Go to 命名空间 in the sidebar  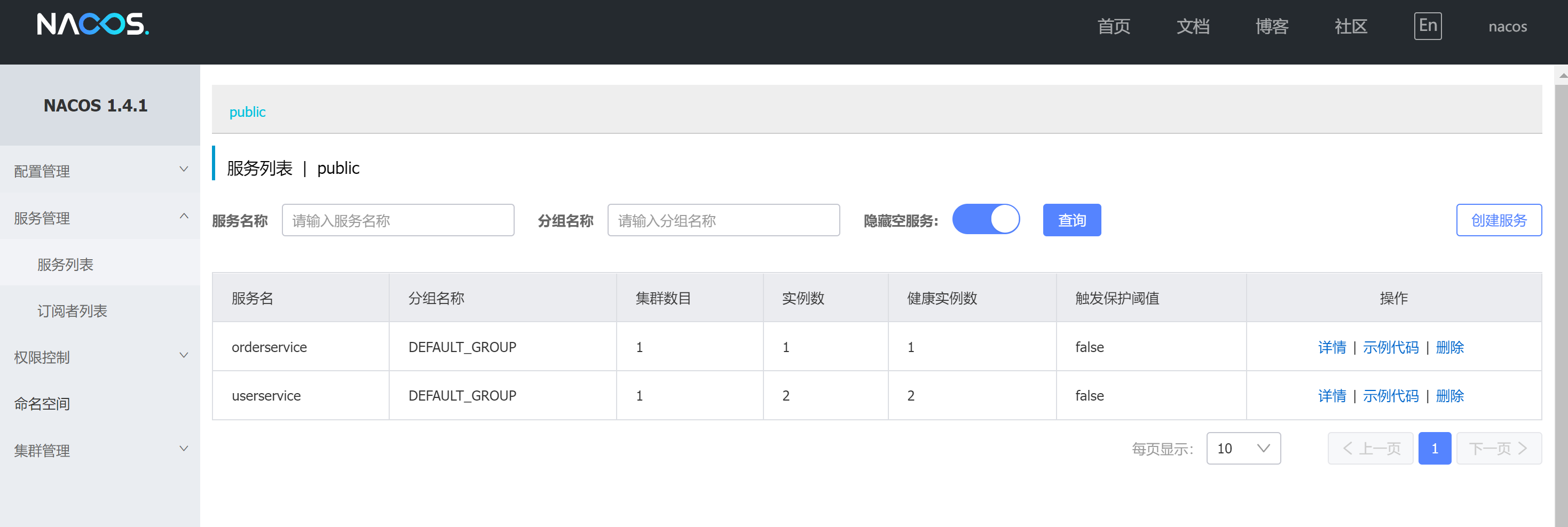pyautogui.click(x=42, y=404)
